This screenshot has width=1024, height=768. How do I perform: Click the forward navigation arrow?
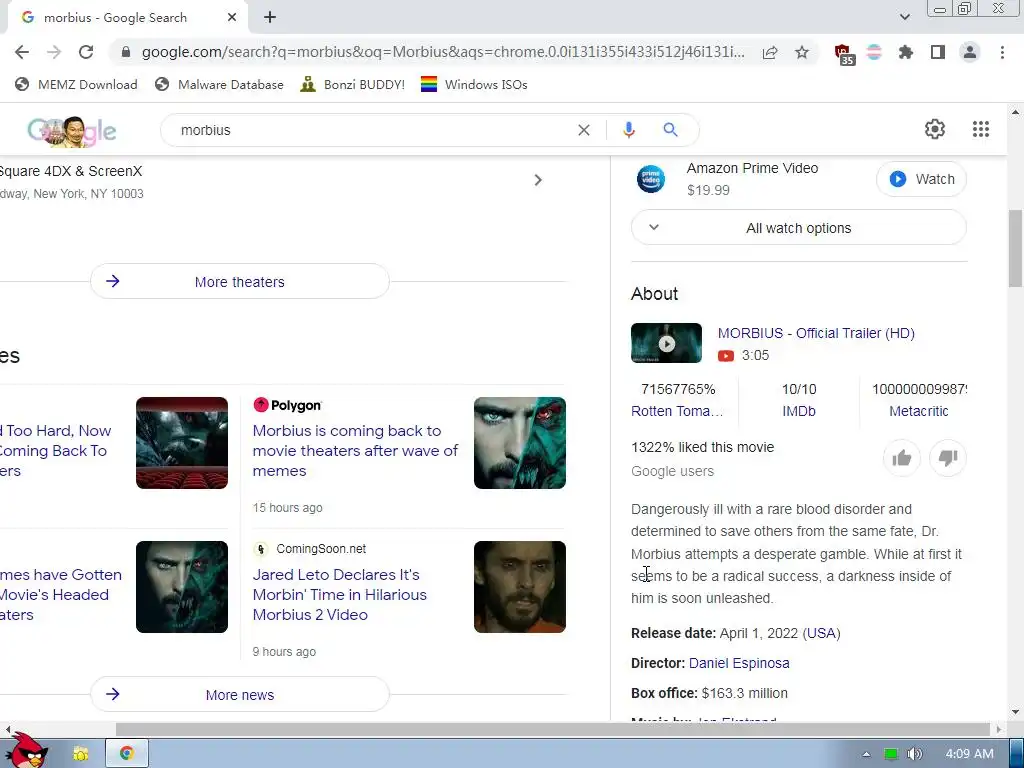pos(54,52)
